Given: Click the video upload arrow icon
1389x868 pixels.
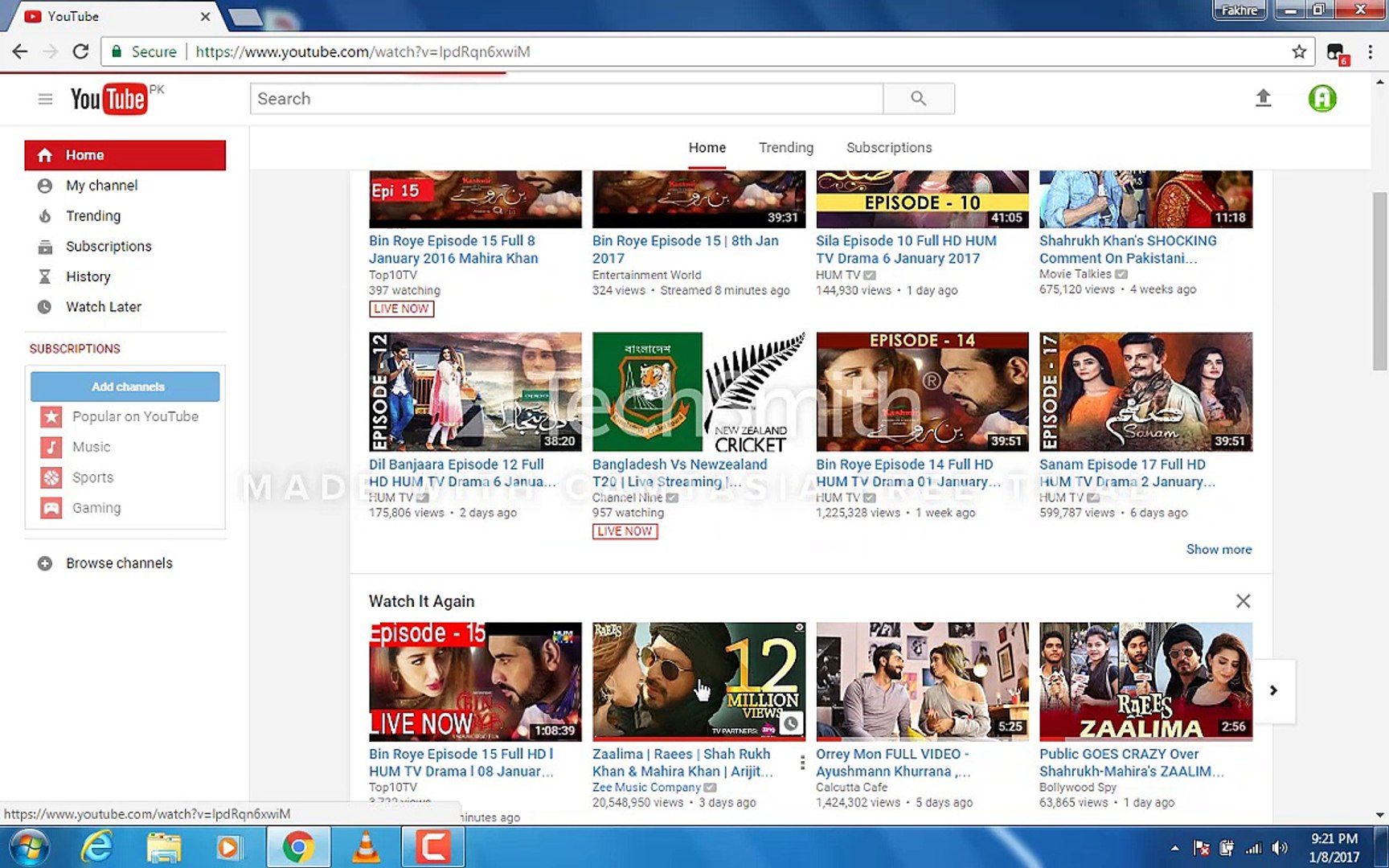Looking at the screenshot, I should [x=1263, y=97].
